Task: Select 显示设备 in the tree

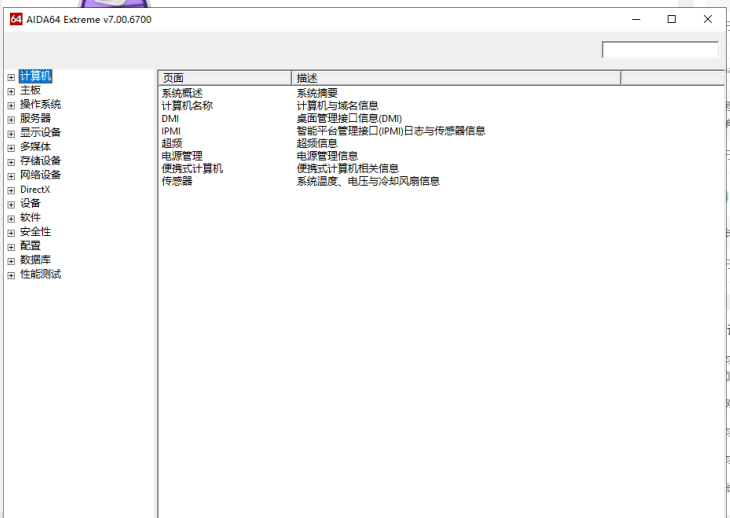Action: coord(41,133)
